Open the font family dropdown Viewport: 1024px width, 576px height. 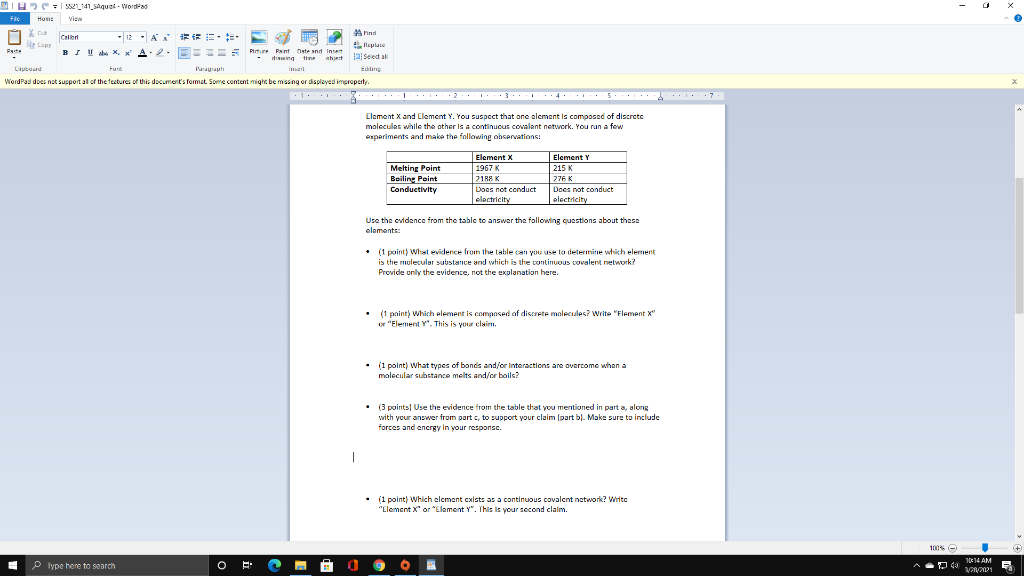click(x=121, y=38)
